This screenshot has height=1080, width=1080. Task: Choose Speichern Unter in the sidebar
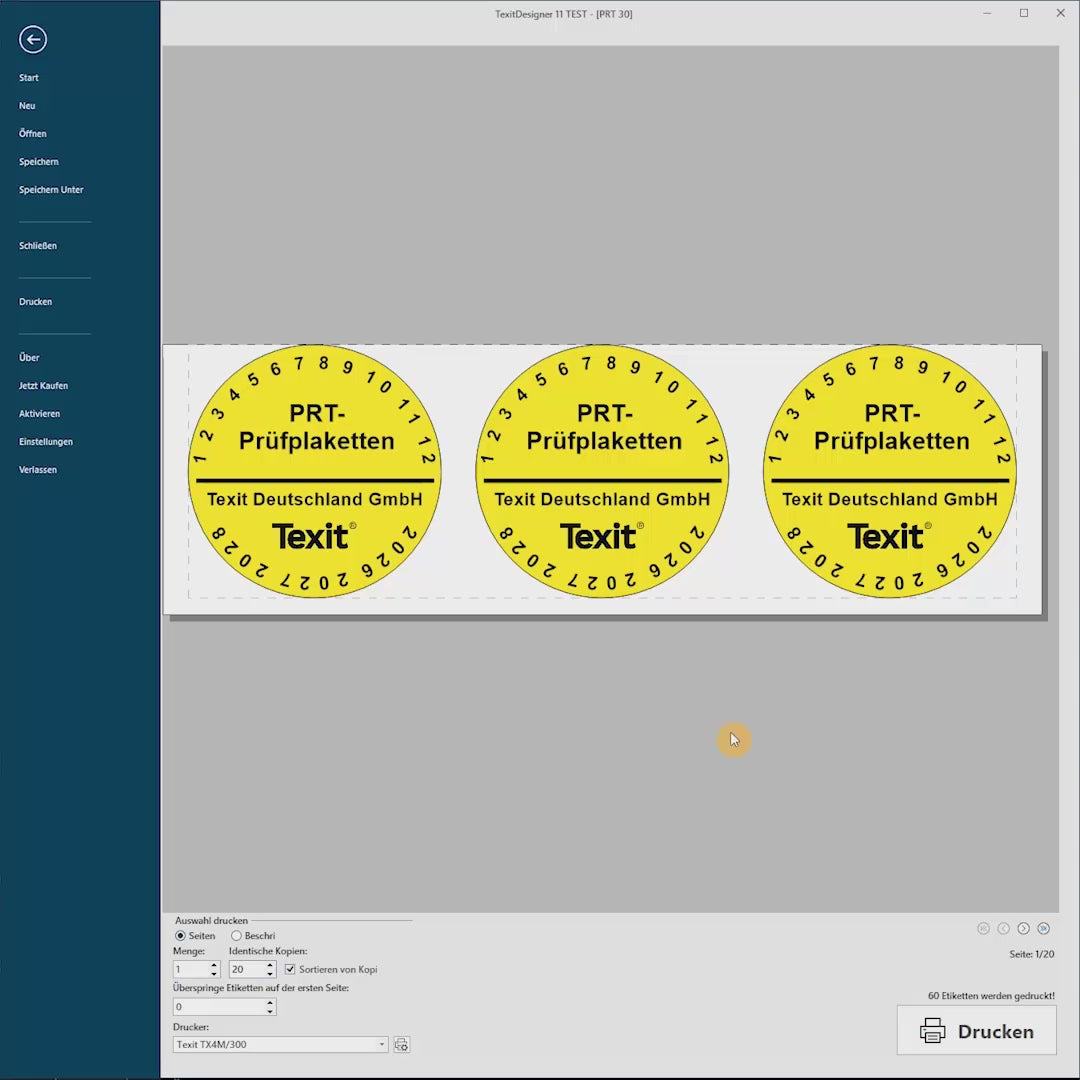(x=51, y=189)
